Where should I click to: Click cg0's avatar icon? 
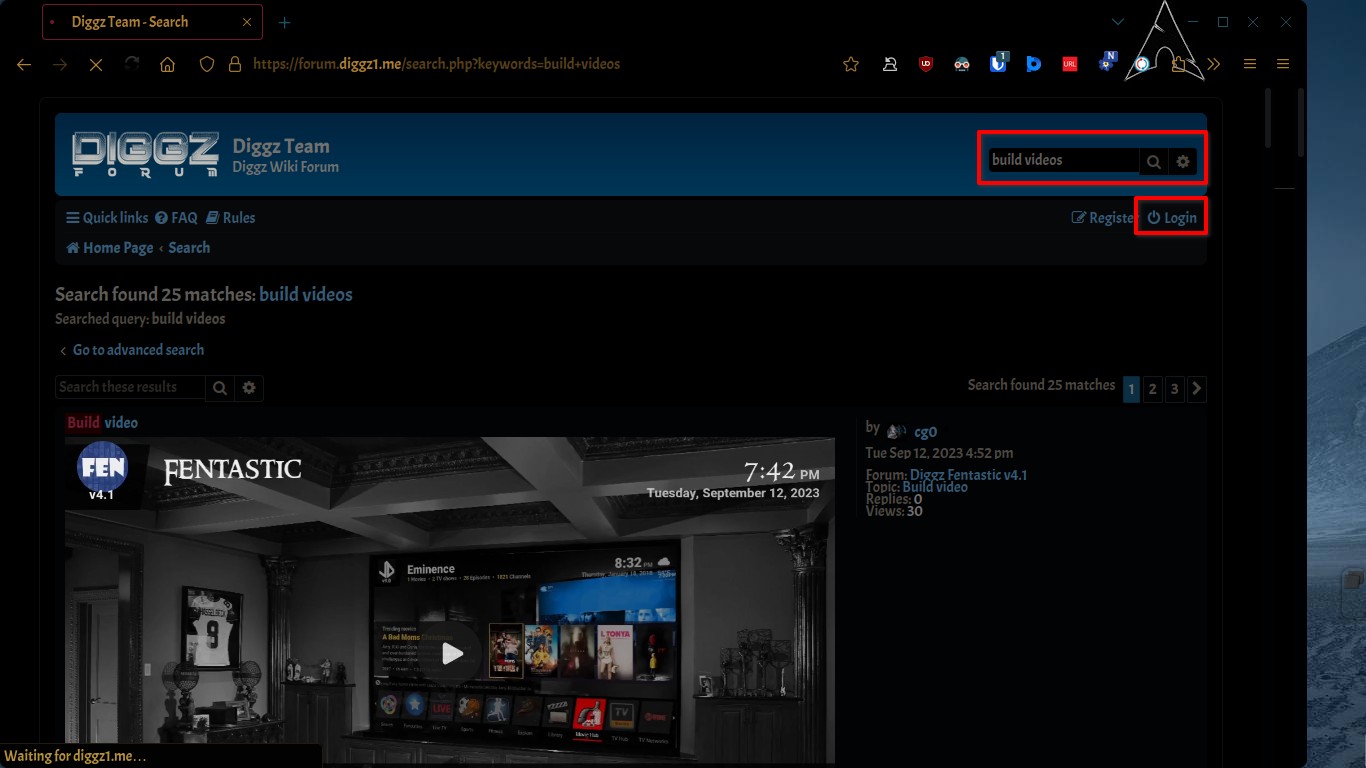(896, 432)
